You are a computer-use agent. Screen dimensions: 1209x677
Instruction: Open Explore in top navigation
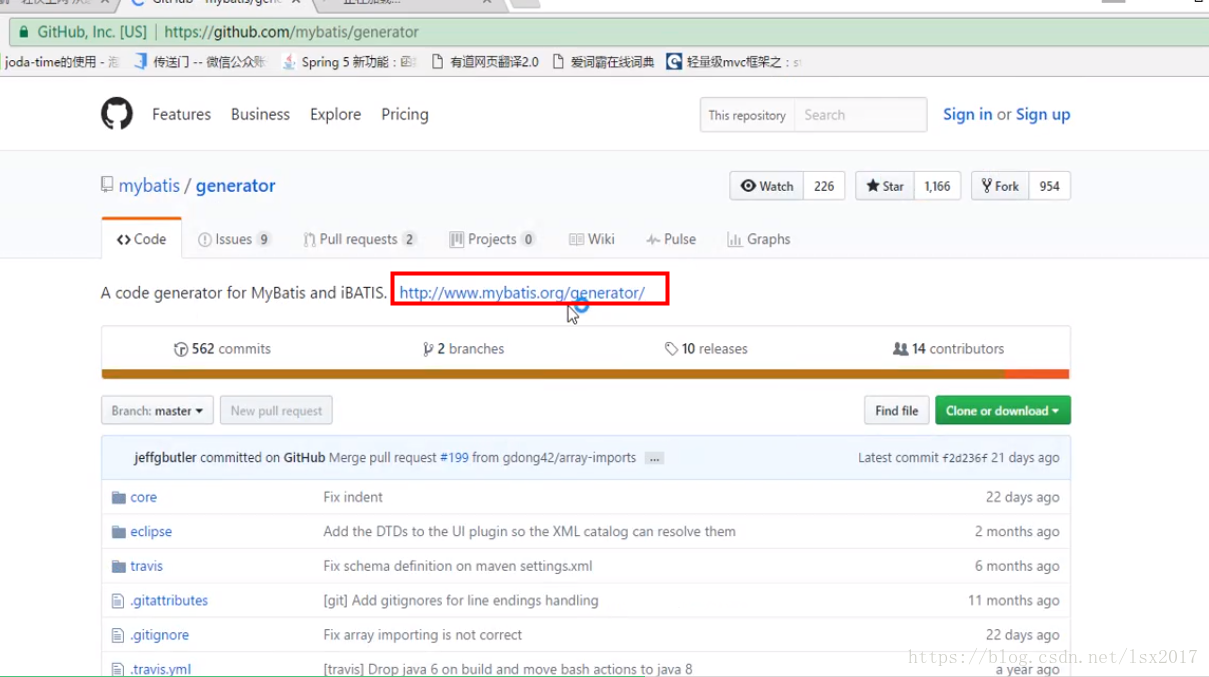tap(335, 114)
